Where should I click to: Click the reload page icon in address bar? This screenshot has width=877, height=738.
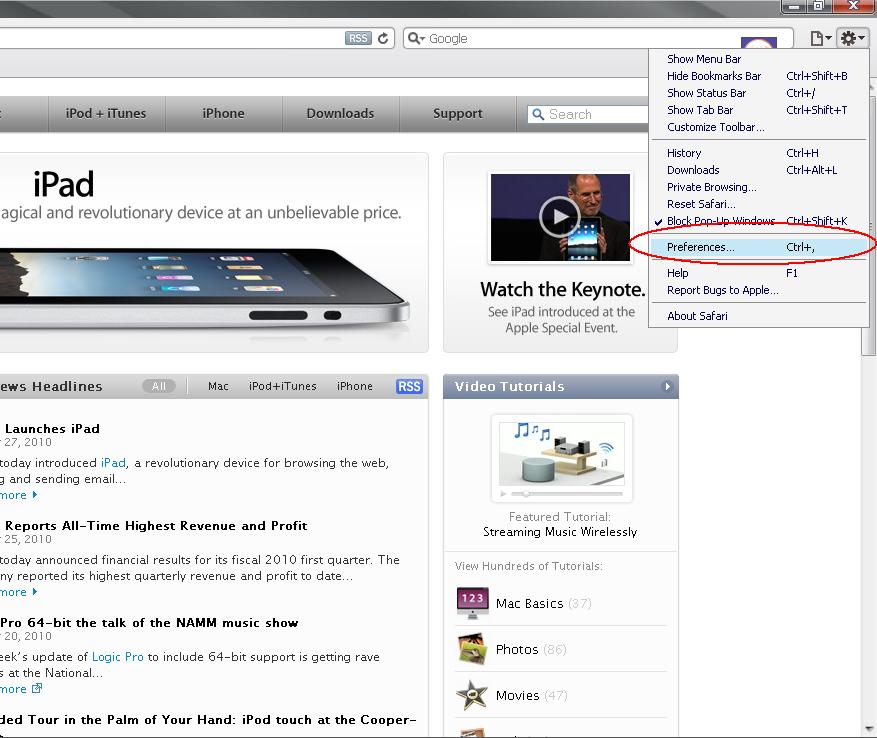(385, 38)
